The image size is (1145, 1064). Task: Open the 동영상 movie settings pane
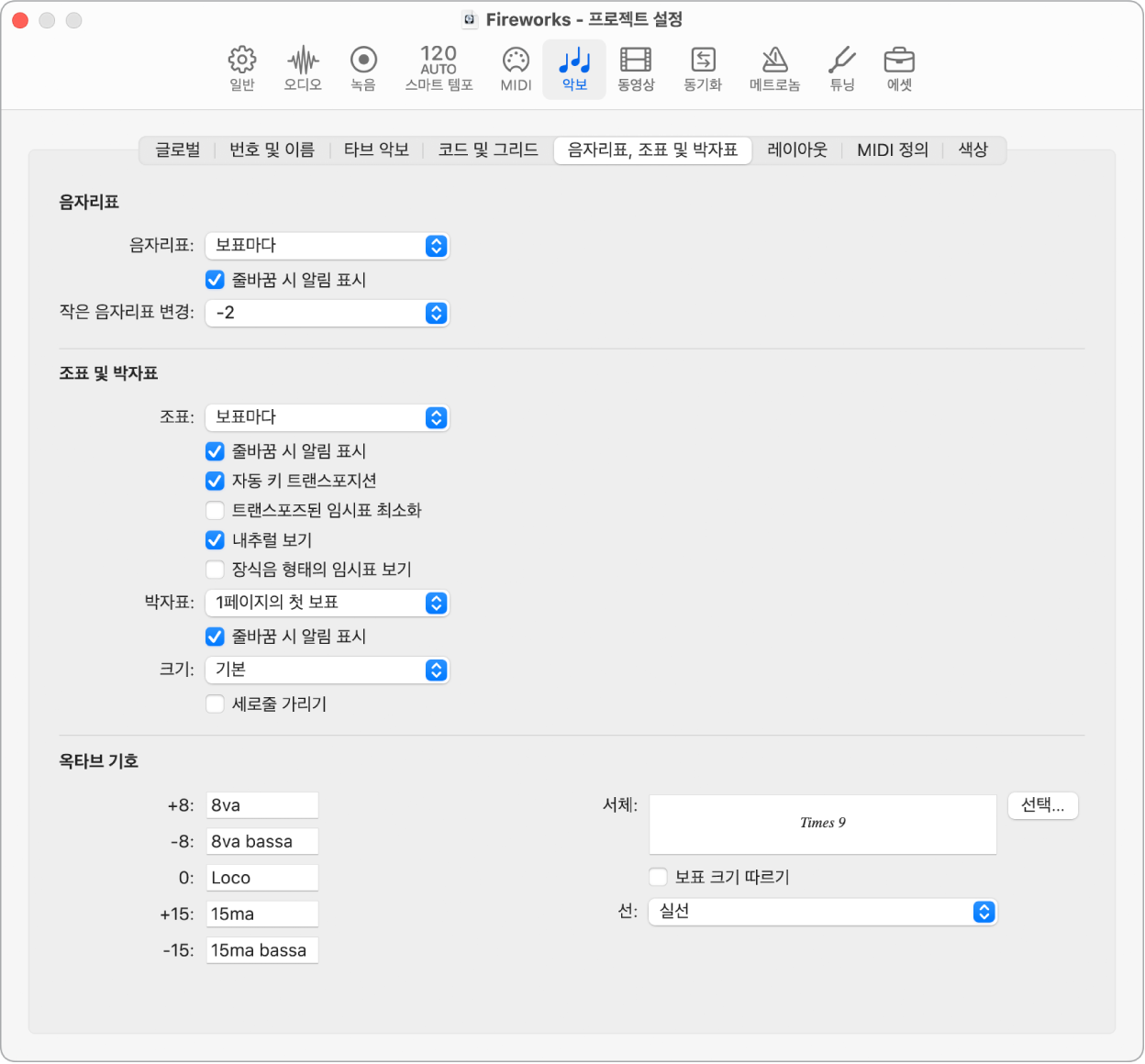click(636, 70)
